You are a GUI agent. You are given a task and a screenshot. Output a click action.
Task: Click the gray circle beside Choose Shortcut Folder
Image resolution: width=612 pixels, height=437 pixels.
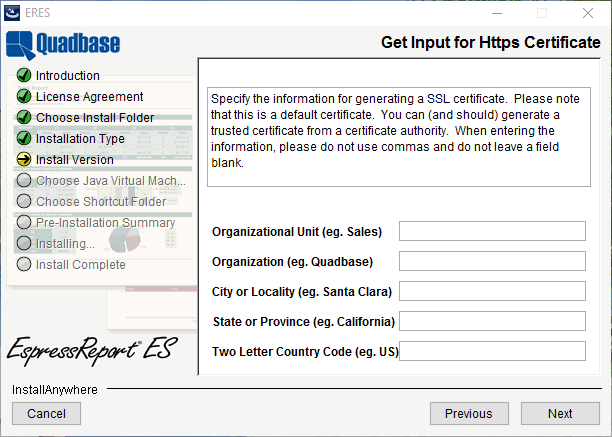pyautogui.click(x=24, y=201)
